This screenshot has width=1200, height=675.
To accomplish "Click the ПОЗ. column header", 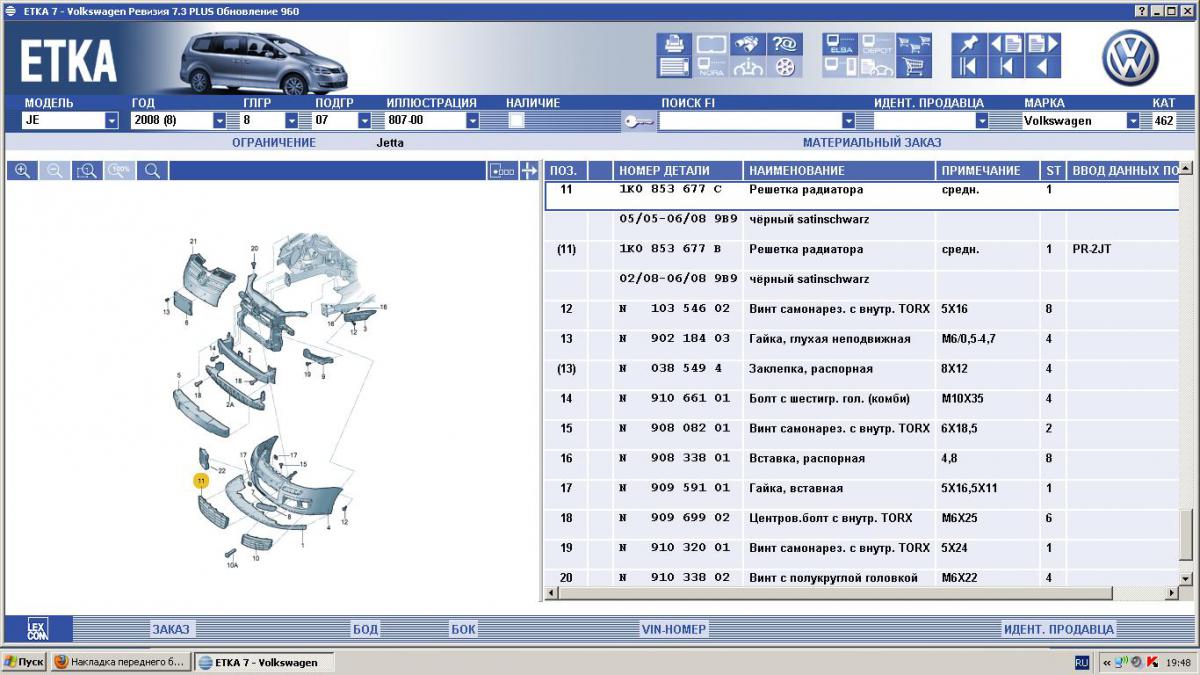I will click(x=565, y=171).
